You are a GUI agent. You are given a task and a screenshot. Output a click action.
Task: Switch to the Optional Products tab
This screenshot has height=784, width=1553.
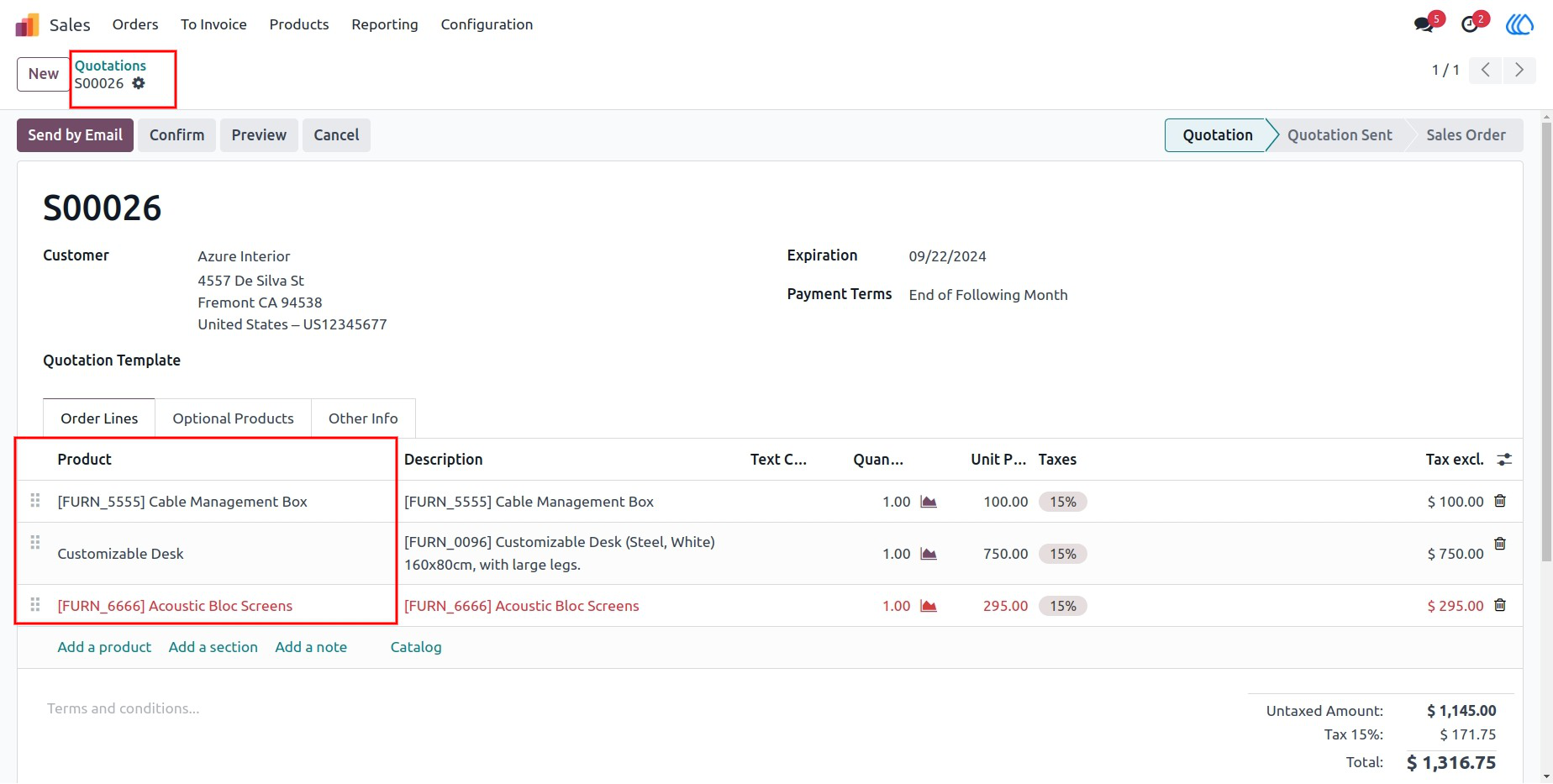pos(233,418)
